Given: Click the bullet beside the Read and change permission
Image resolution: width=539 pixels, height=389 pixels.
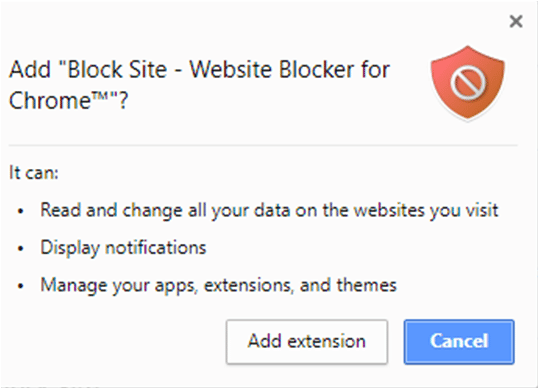Looking at the screenshot, I should tap(21, 211).
